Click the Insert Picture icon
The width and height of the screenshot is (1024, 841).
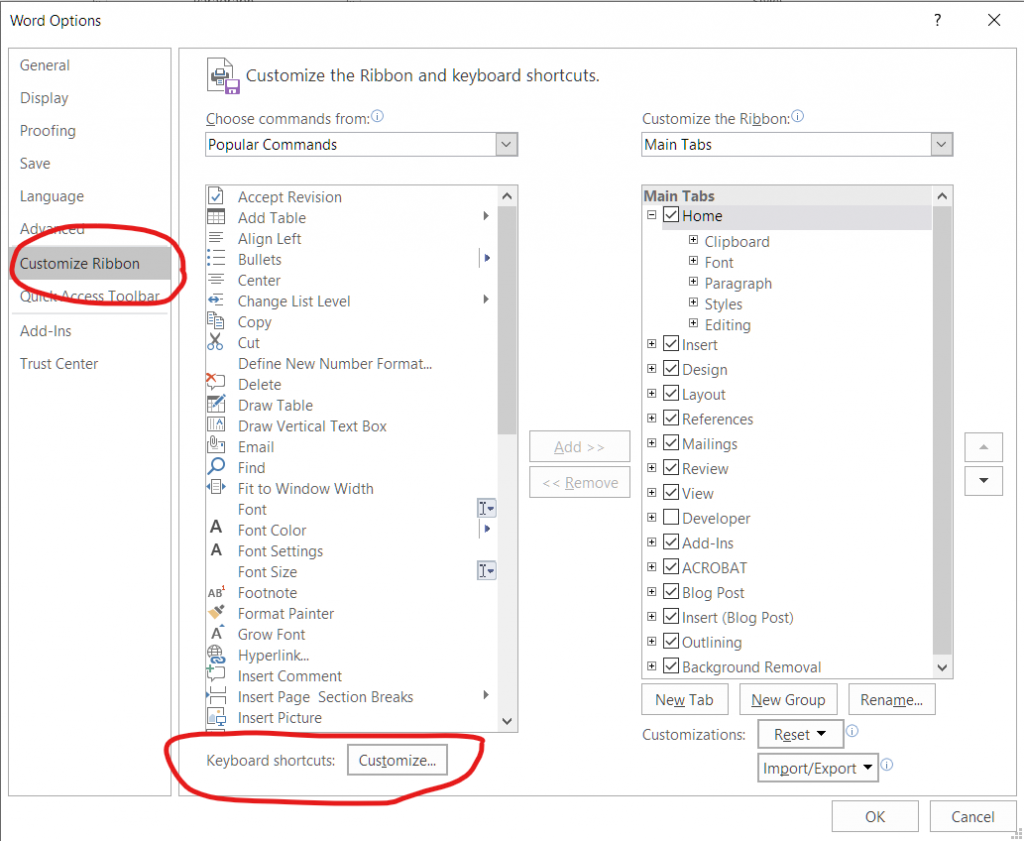(217, 717)
